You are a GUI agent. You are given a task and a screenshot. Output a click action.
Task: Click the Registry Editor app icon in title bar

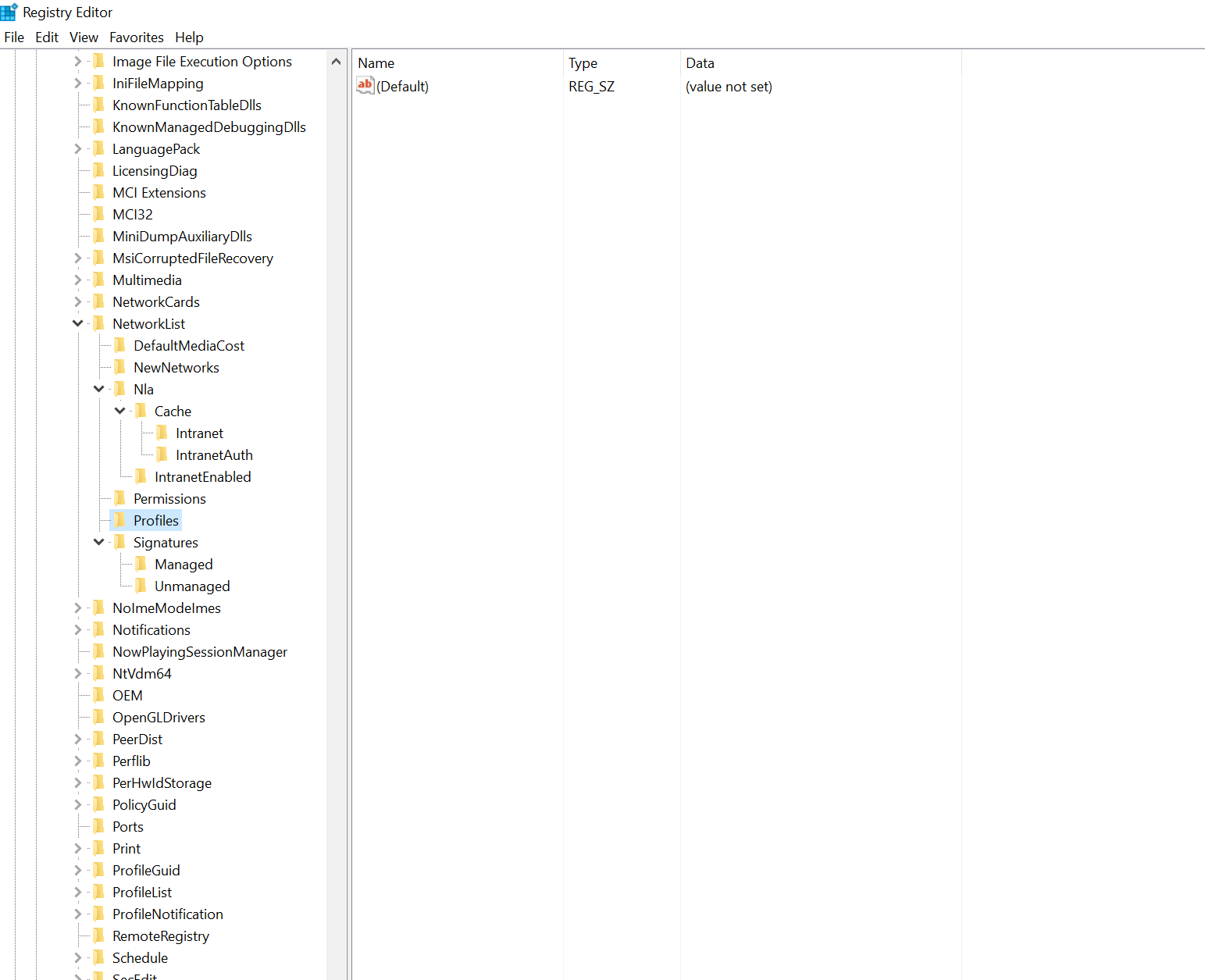pos(9,12)
